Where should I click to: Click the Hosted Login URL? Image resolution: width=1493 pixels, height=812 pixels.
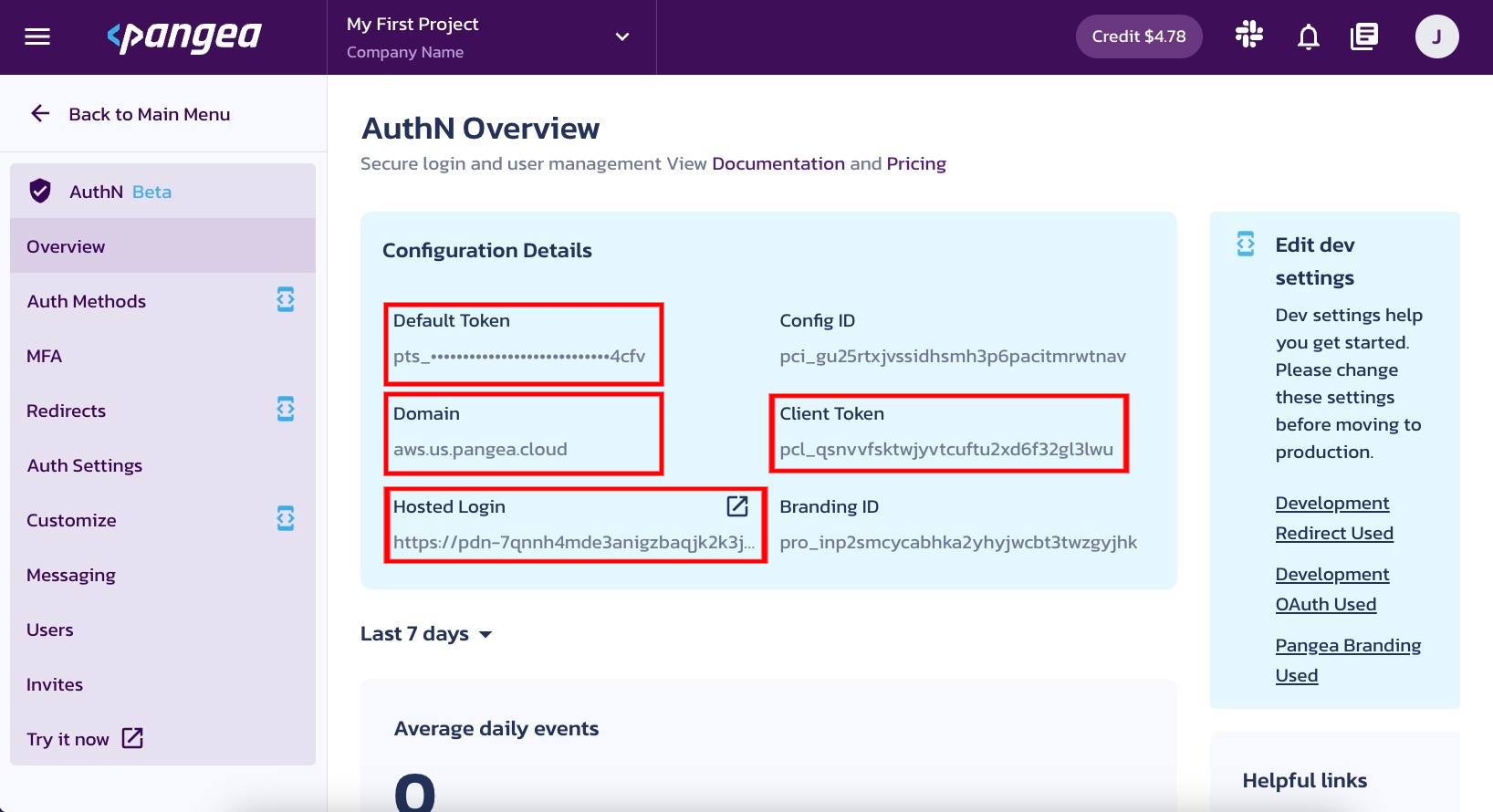coord(574,542)
